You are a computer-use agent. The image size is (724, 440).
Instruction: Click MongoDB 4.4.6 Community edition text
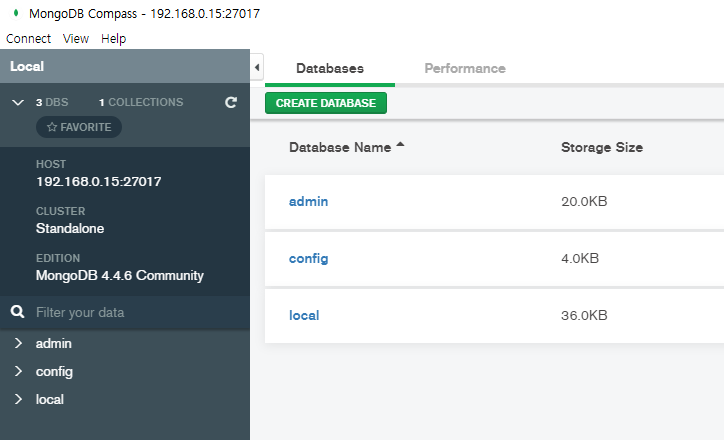(120, 276)
